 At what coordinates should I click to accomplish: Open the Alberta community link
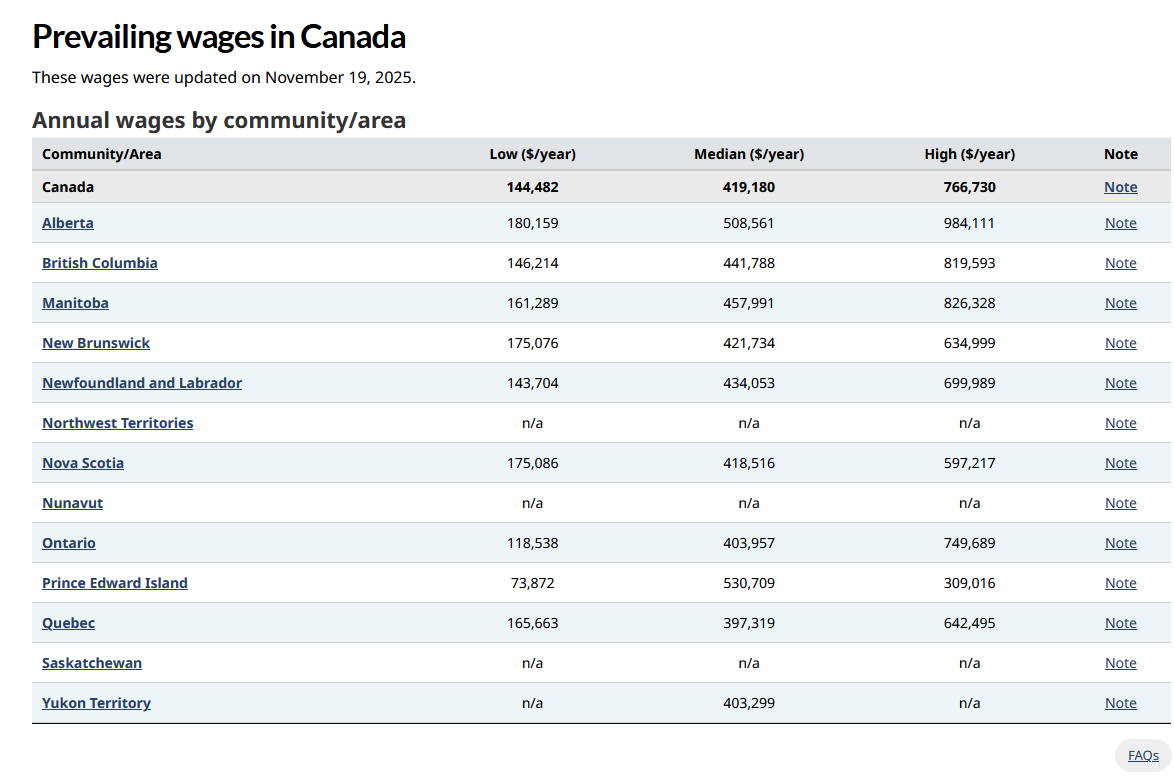pyautogui.click(x=68, y=223)
